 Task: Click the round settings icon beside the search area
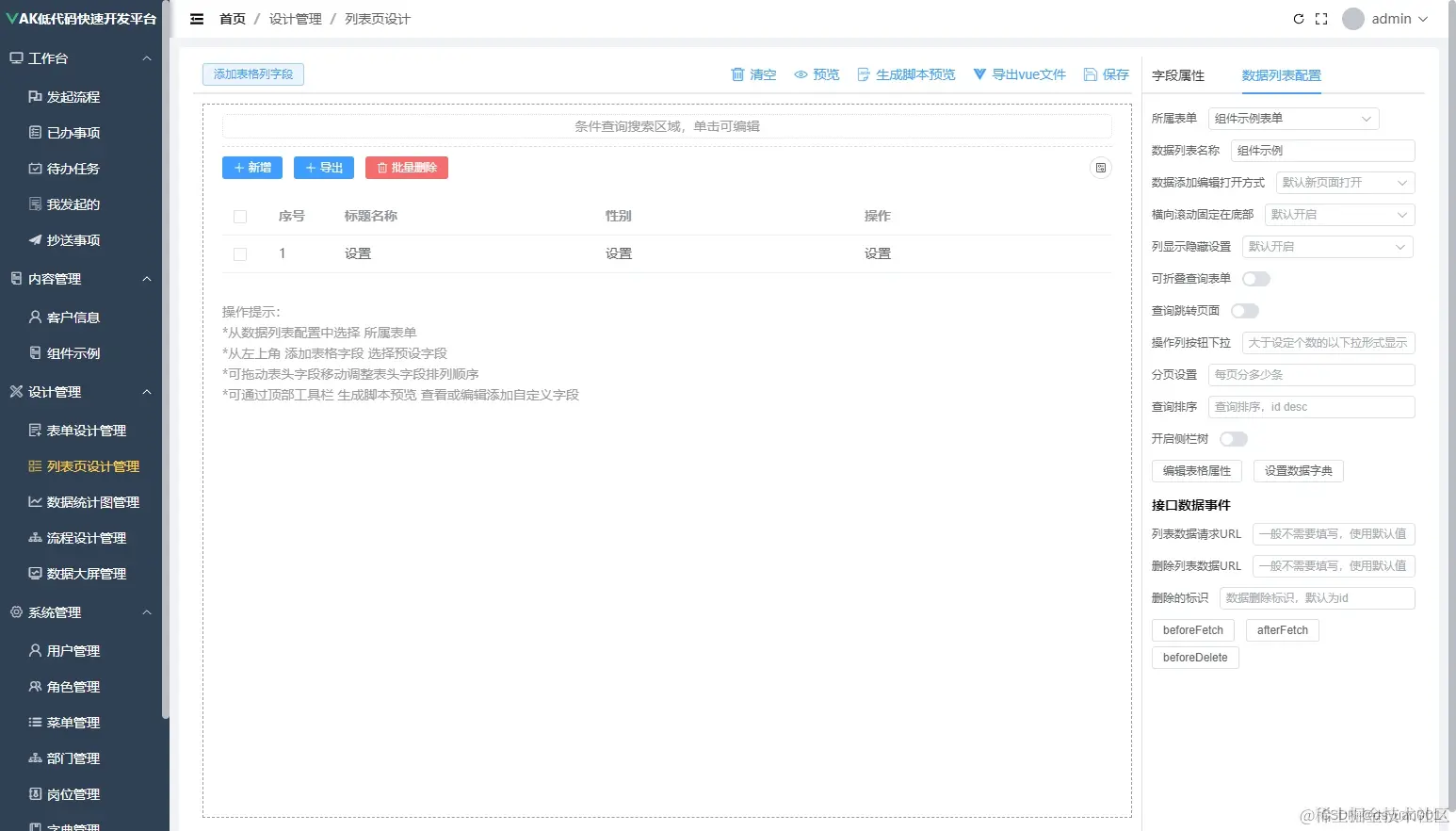tap(1099, 168)
